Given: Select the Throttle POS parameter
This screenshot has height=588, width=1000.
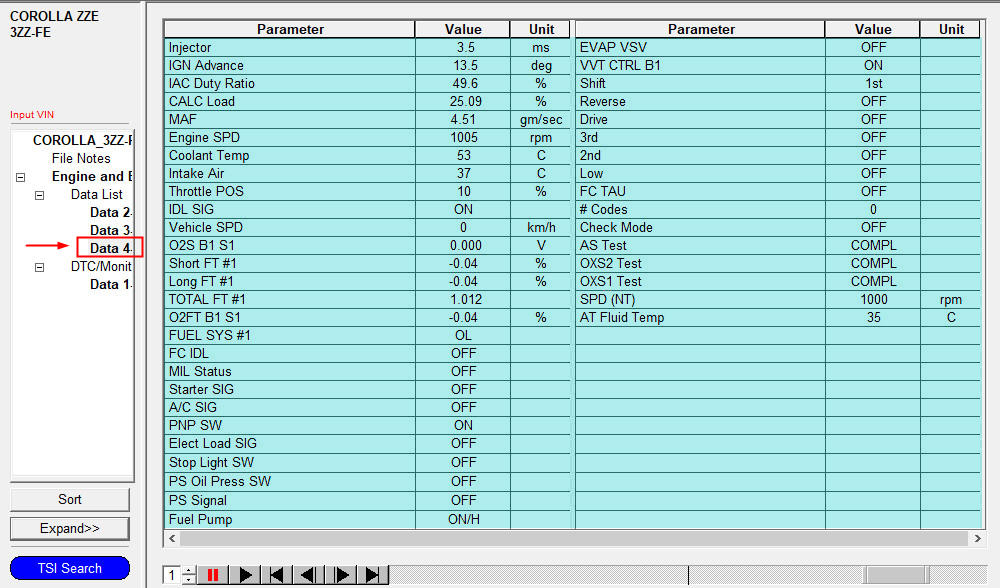Looking at the screenshot, I should (x=290, y=191).
